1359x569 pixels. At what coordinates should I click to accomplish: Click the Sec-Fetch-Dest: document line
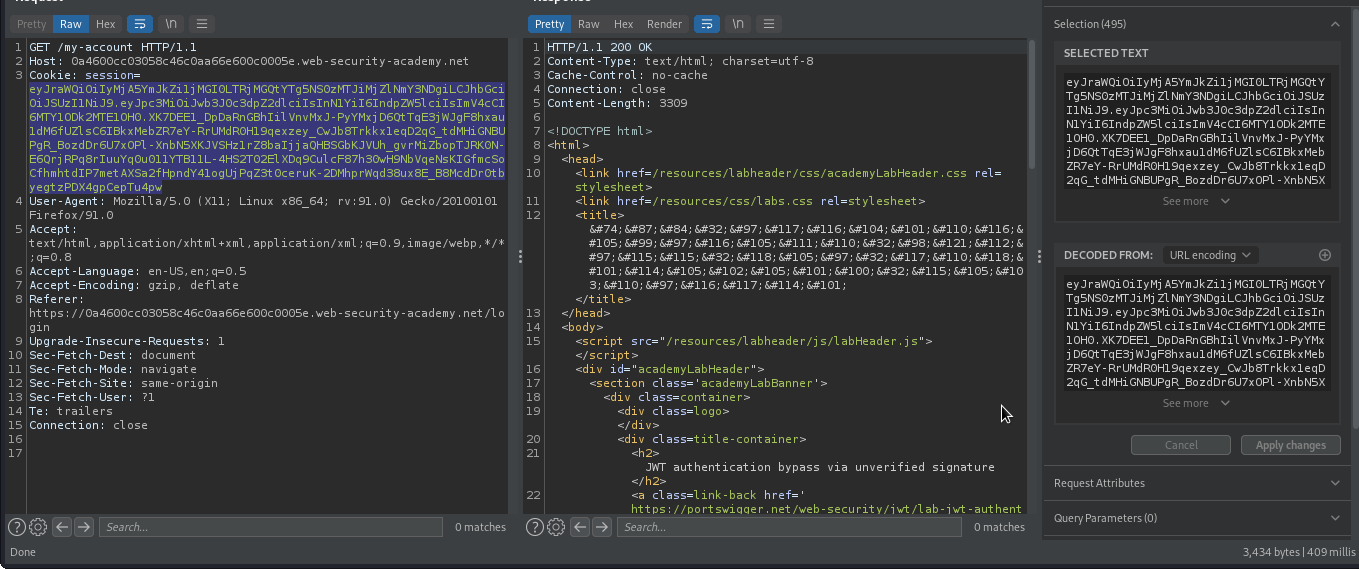point(113,355)
